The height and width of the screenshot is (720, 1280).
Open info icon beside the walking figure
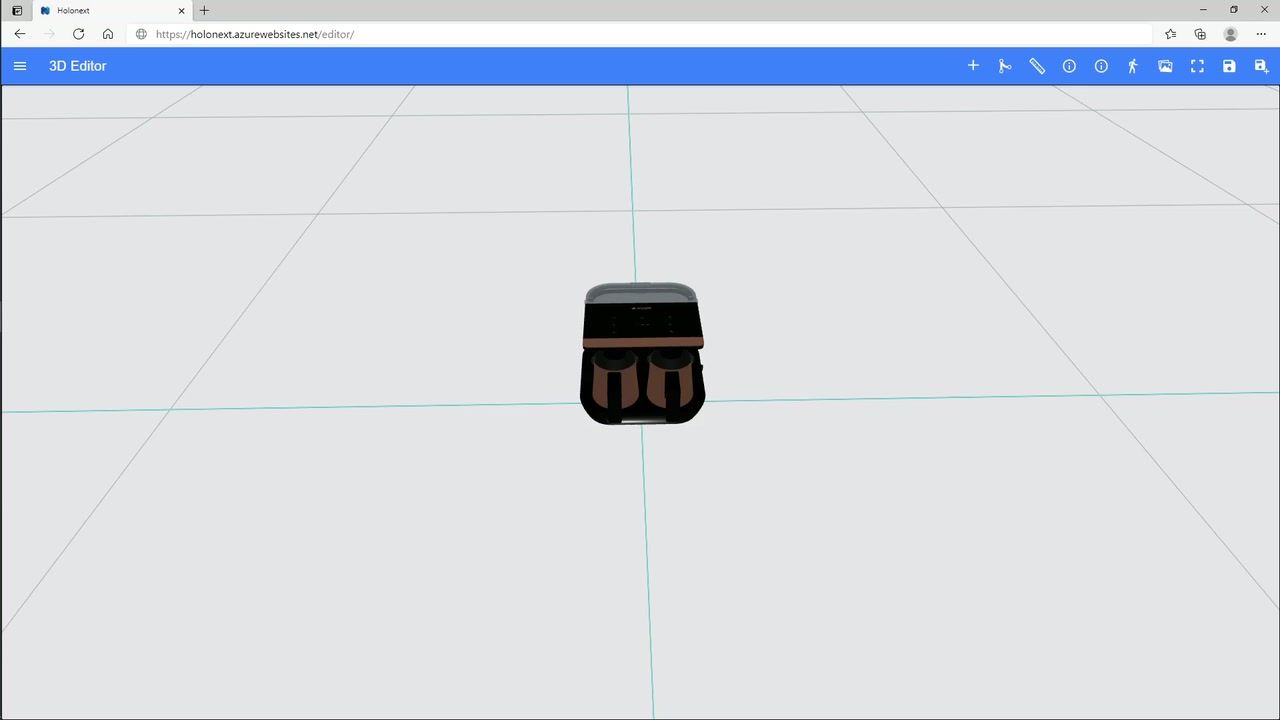pos(1101,66)
